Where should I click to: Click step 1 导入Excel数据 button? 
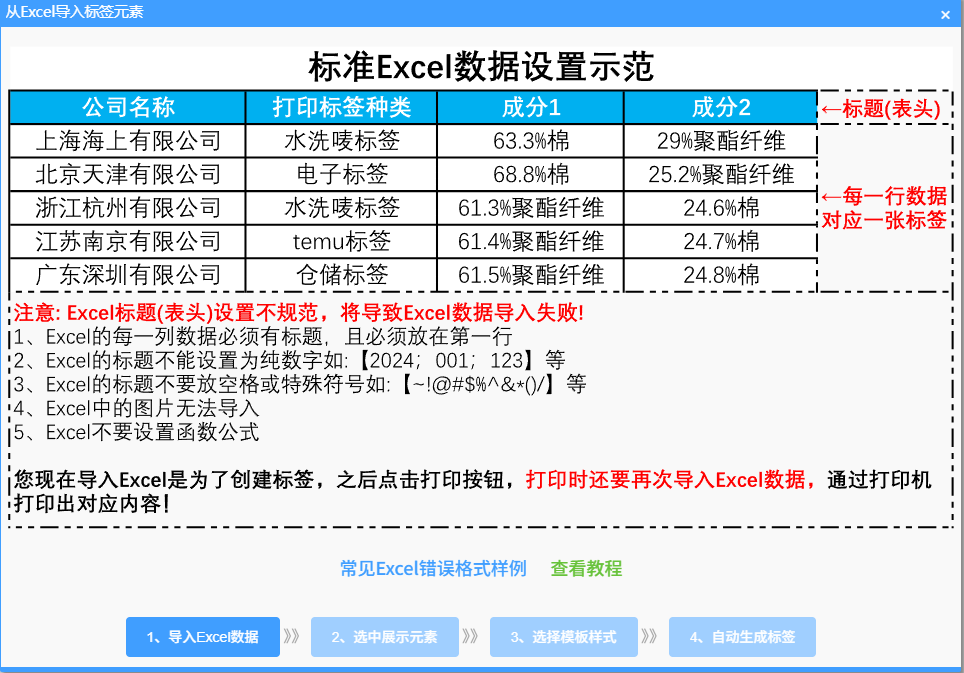click(x=203, y=637)
